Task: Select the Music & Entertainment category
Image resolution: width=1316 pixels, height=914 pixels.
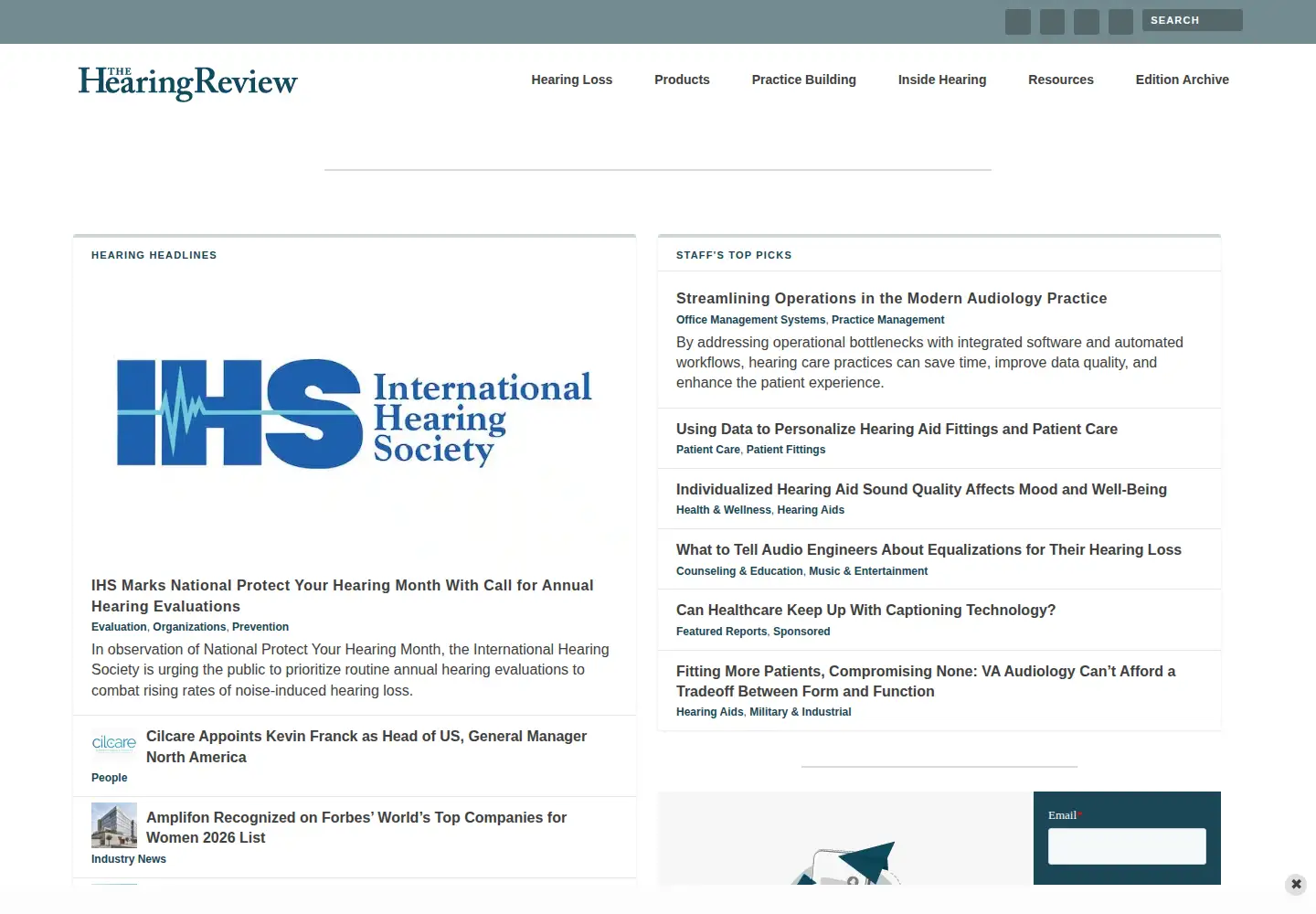Action: [868, 571]
